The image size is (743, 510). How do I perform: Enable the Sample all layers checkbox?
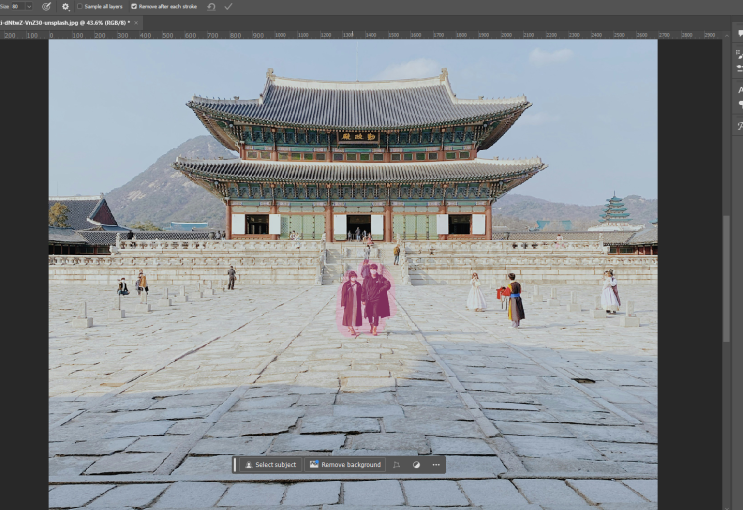click(80, 6)
